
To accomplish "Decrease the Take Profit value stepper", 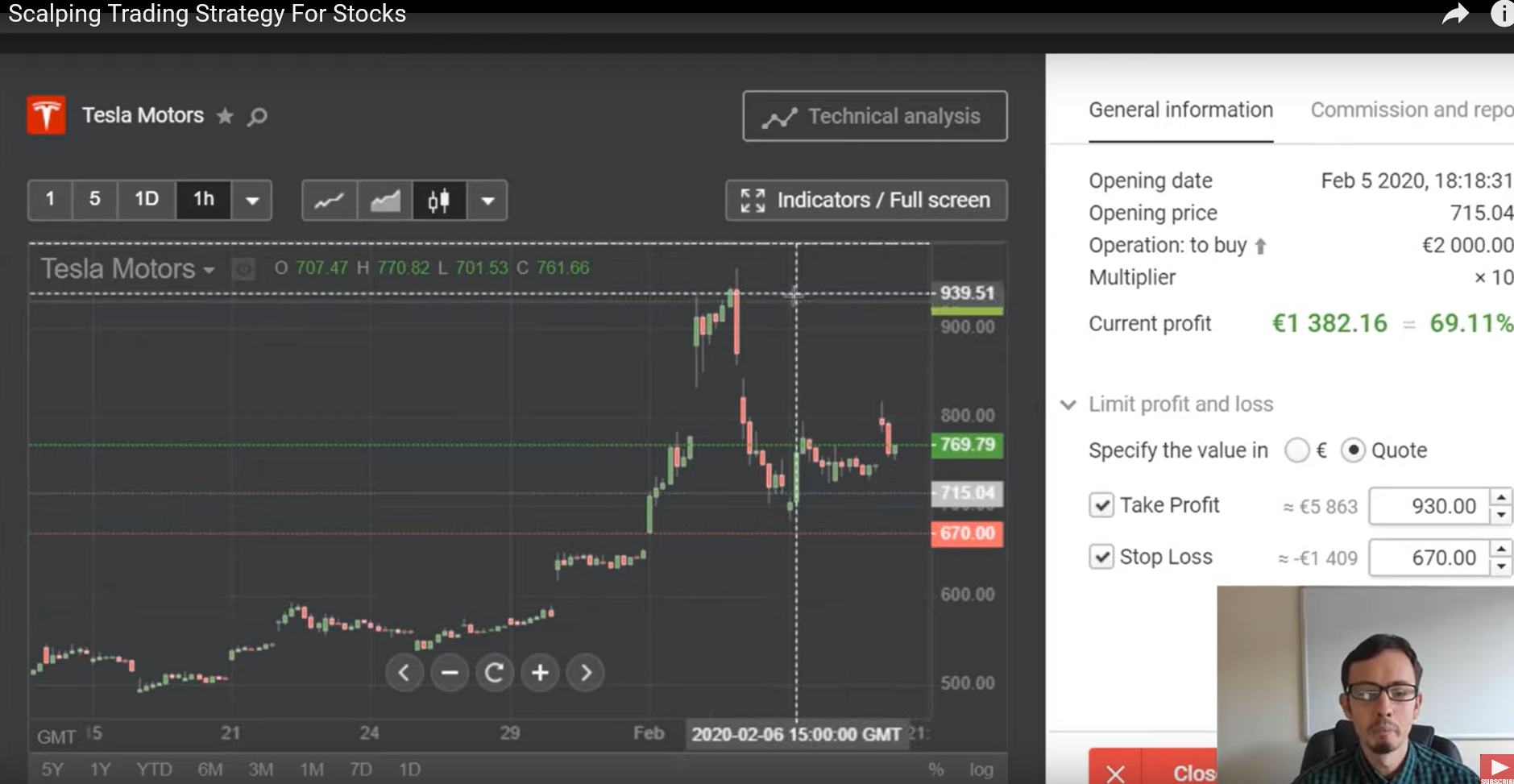I will point(1500,516).
